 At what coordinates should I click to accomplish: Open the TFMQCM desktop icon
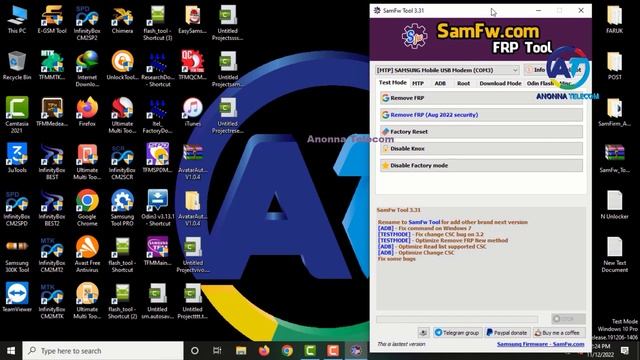pyautogui.click(x=192, y=66)
